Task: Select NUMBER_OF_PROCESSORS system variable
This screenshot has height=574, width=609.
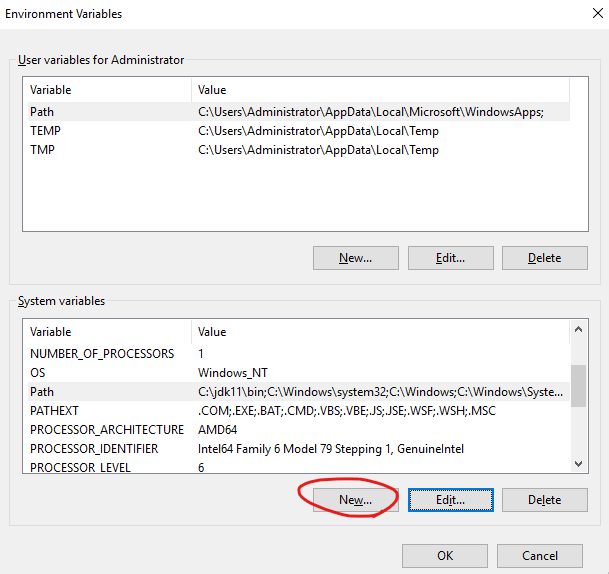Action: tap(299, 354)
